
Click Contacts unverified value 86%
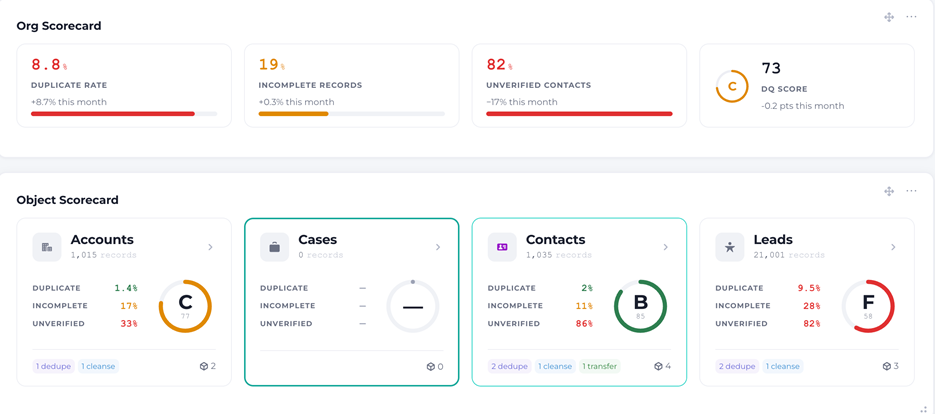click(584, 324)
